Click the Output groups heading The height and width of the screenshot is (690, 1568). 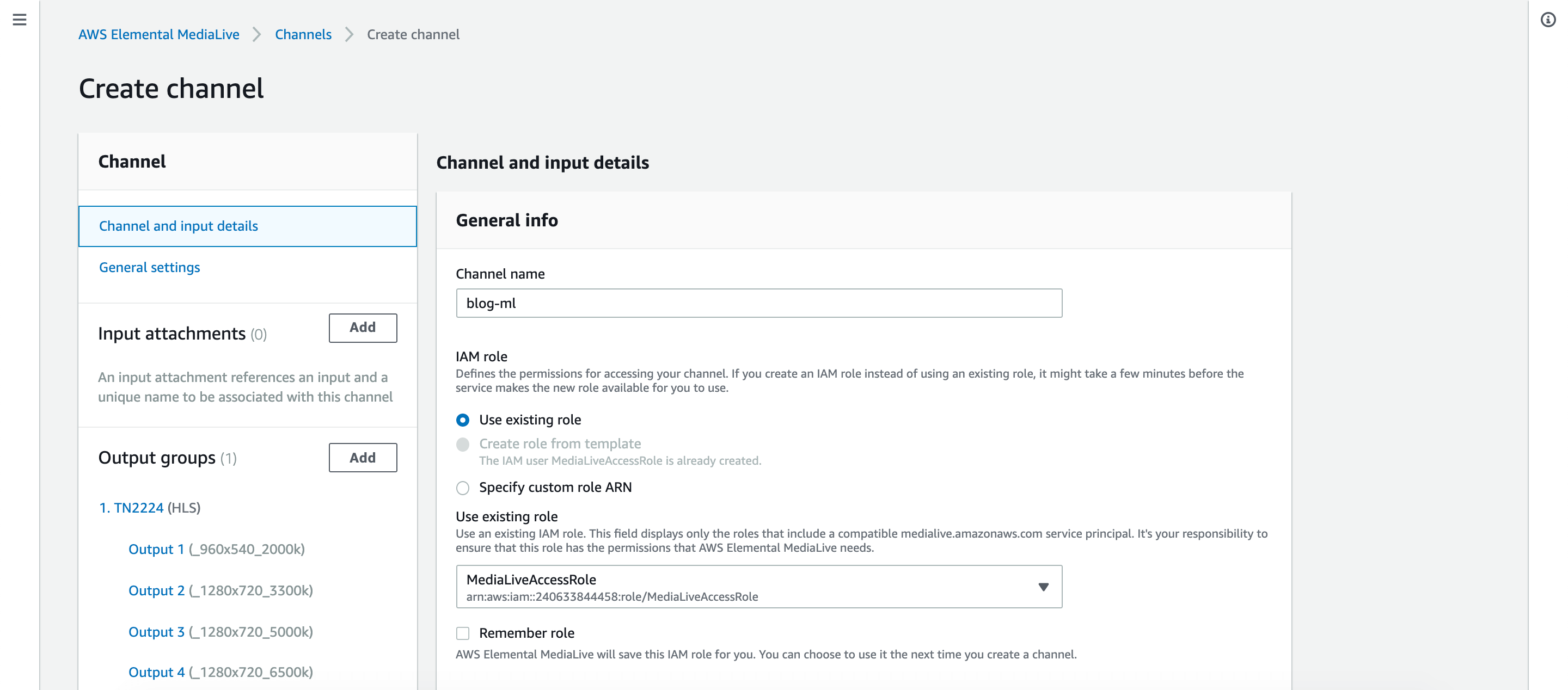click(x=156, y=458)
